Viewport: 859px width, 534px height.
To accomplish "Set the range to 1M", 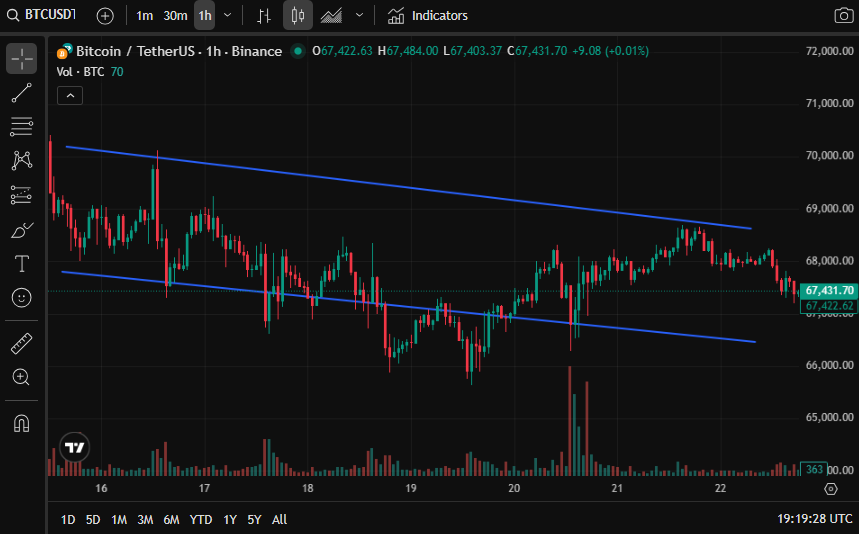I will (119, 519).
